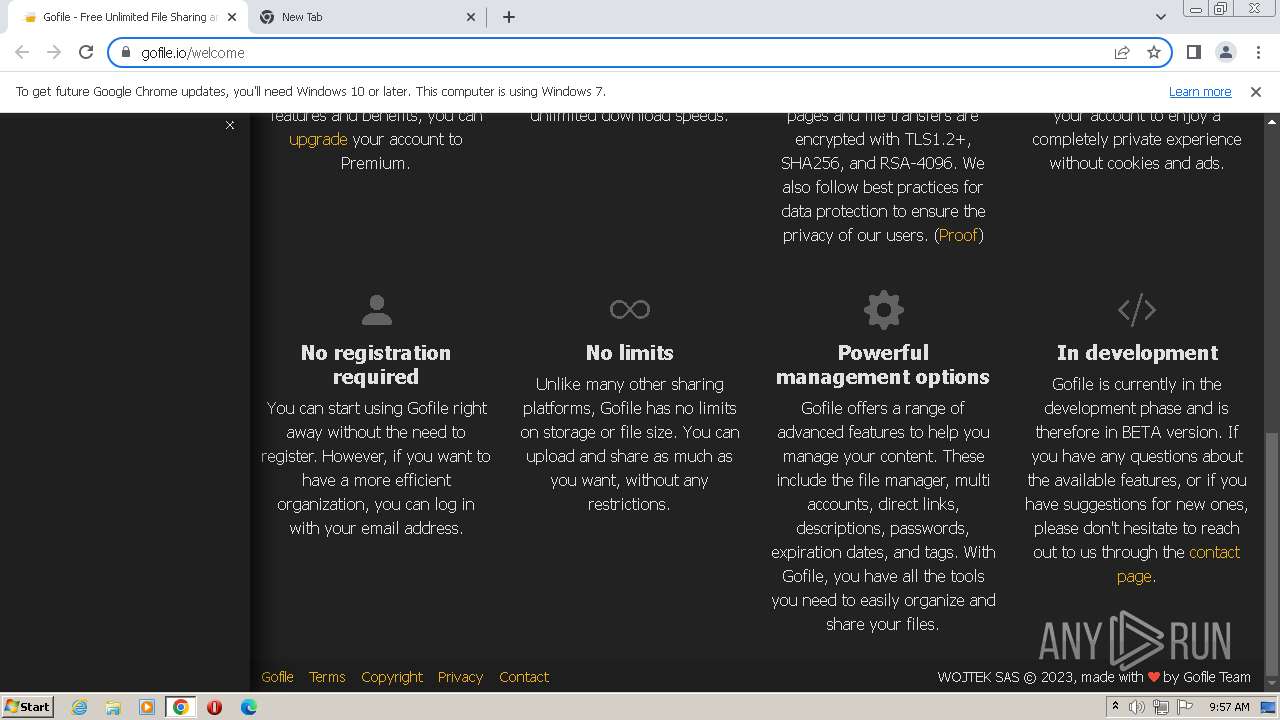Switch to the New Tab tab

click(368, 17)
